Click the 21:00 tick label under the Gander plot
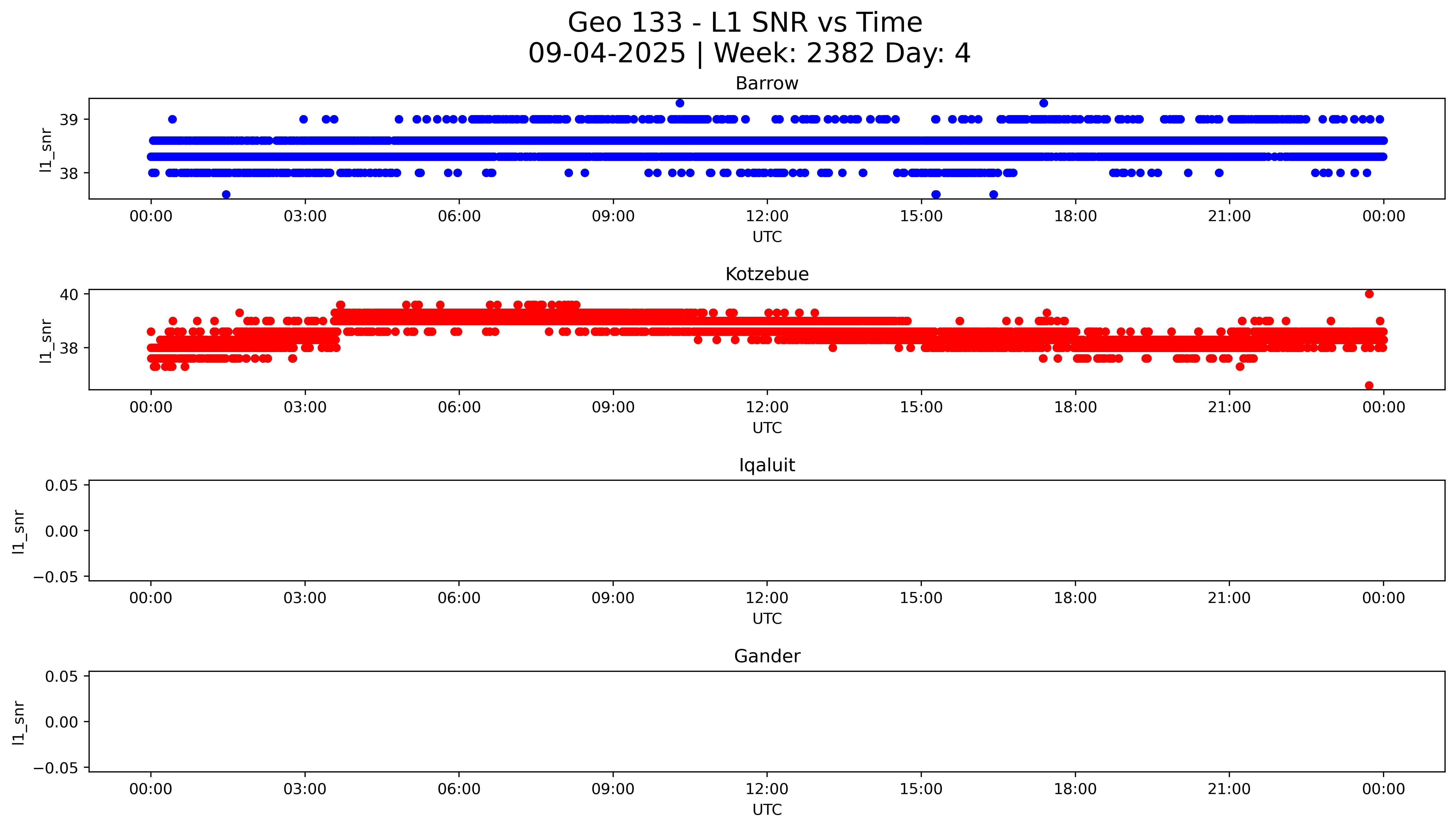Image resolution: width=1456 pixels, height=829 pixels. coord(1229,789)
